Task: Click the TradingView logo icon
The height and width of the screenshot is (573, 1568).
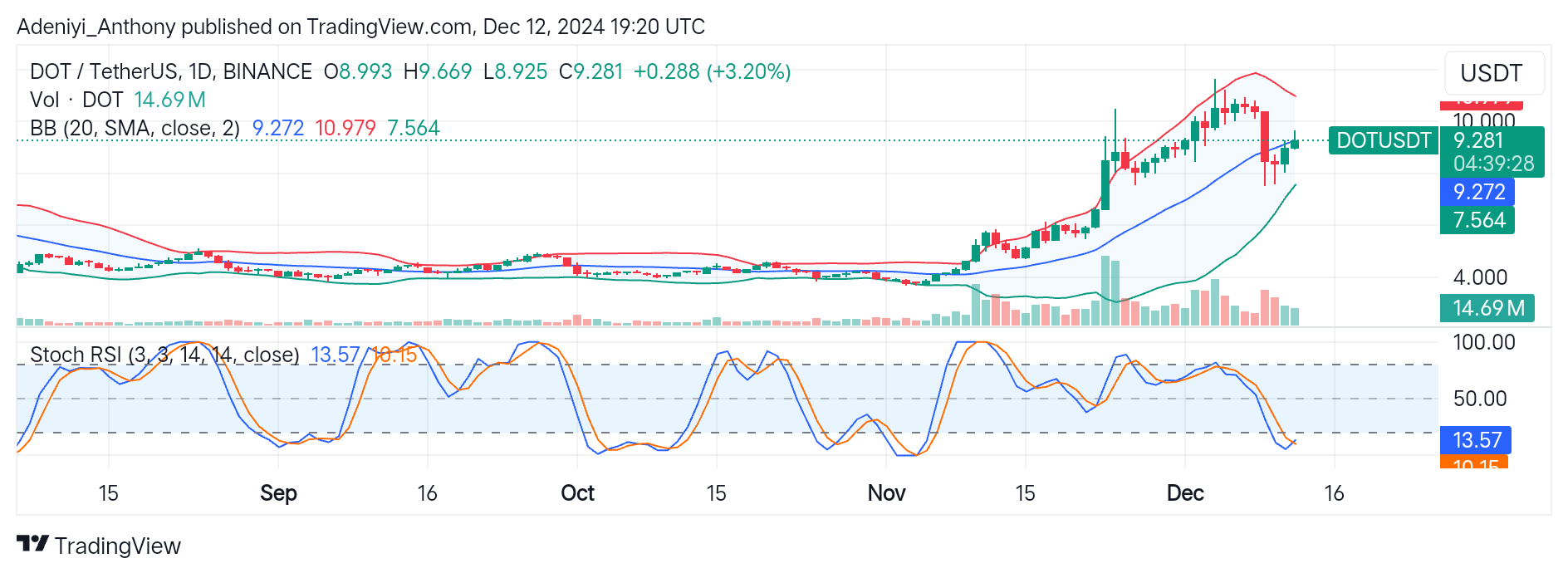Action: (32, 544)
